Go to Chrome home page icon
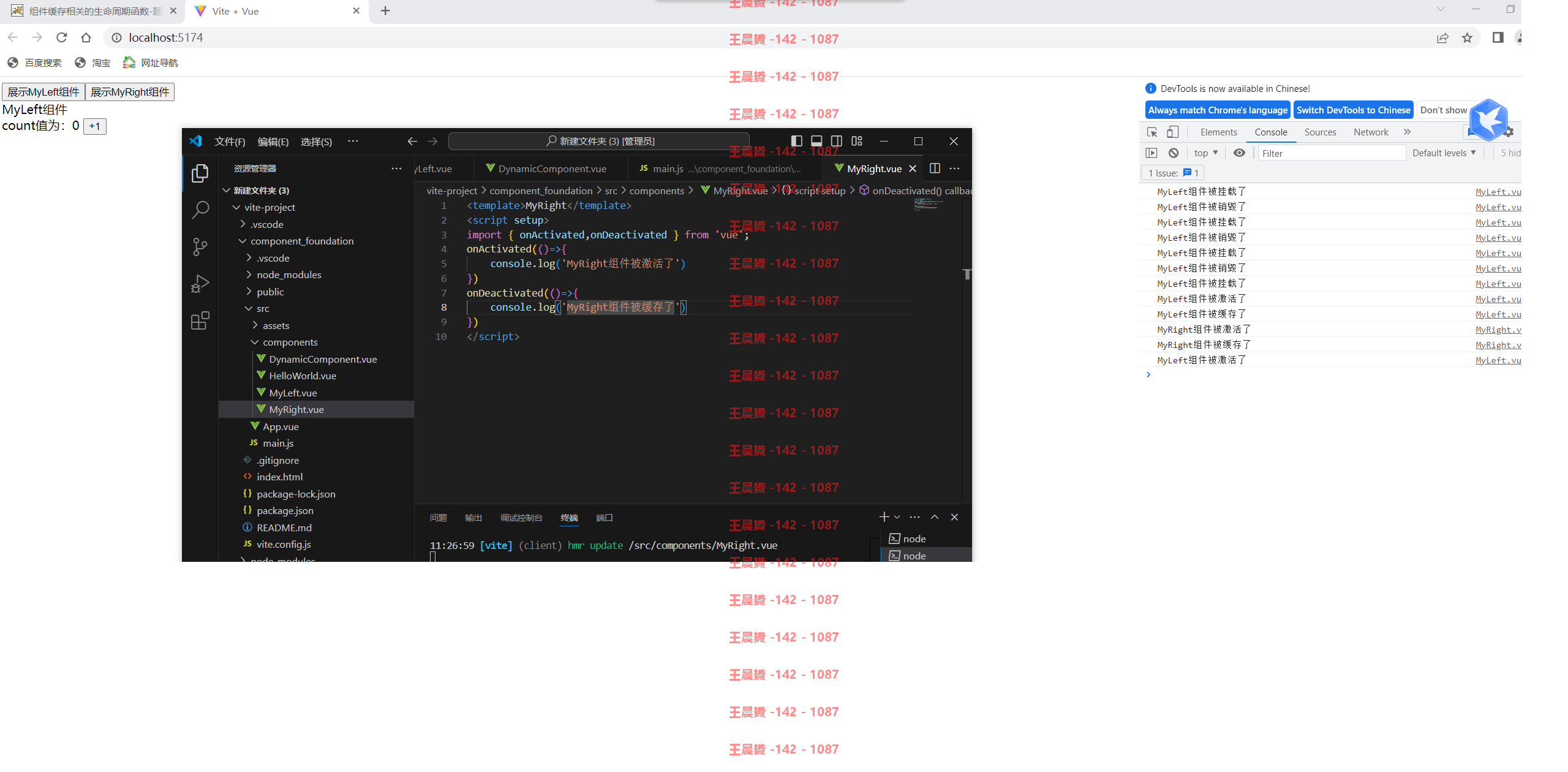Image resolution: width=1568 pixels, height=772 pixels. [x=86, y=37]
